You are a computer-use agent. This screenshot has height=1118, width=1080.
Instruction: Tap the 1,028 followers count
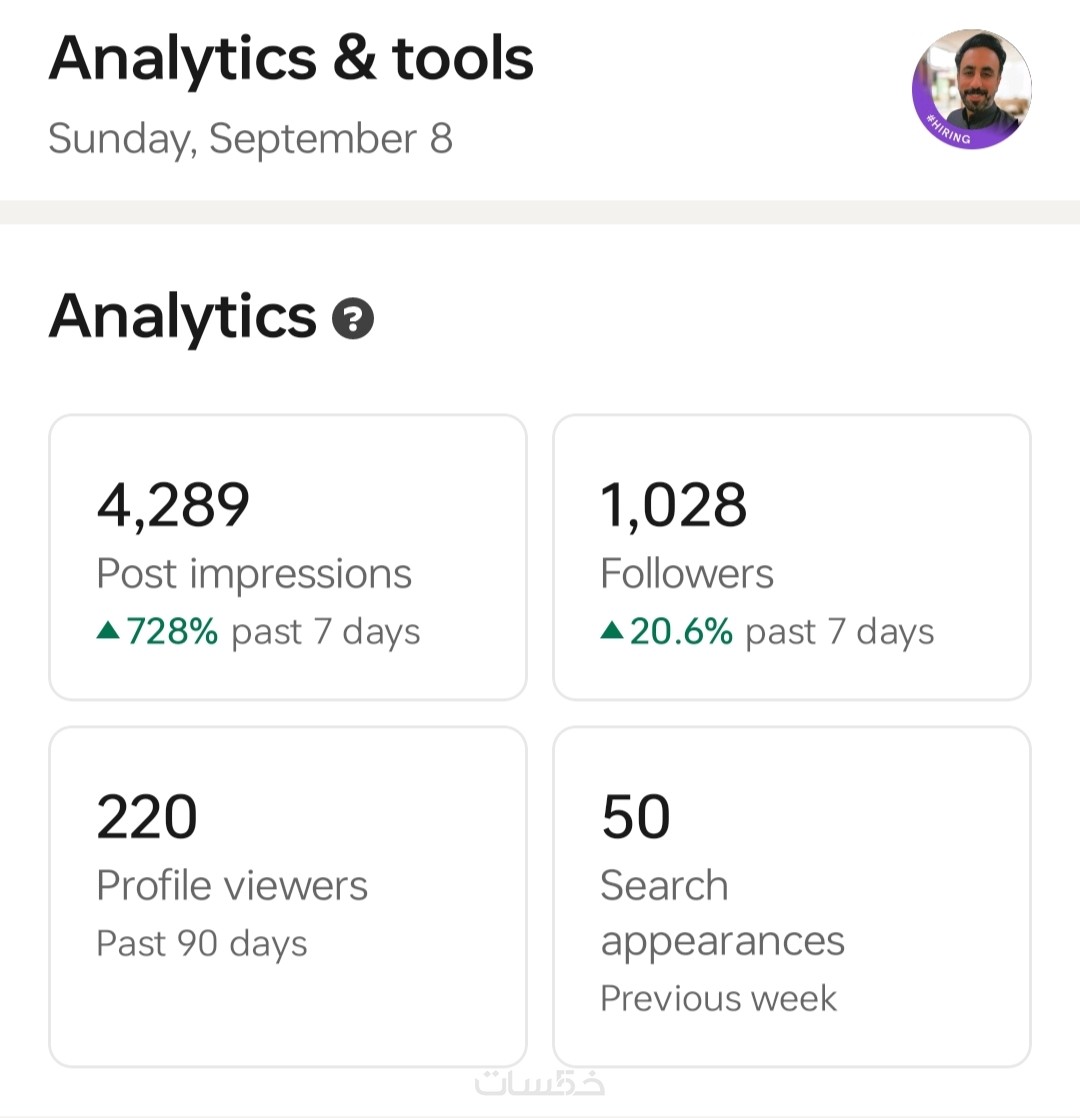click(x=673, y=504)
